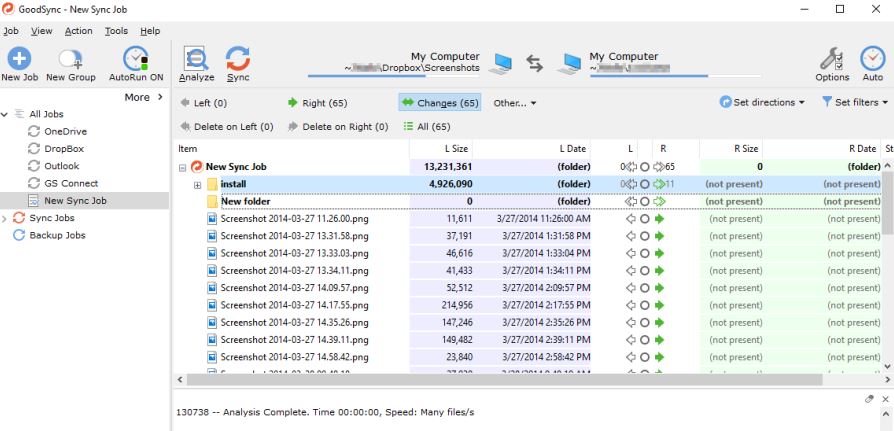The height and width of the screenshot is (431, 894).
Task: Filter by Right (65) changes
Action: tap(318, 103)
